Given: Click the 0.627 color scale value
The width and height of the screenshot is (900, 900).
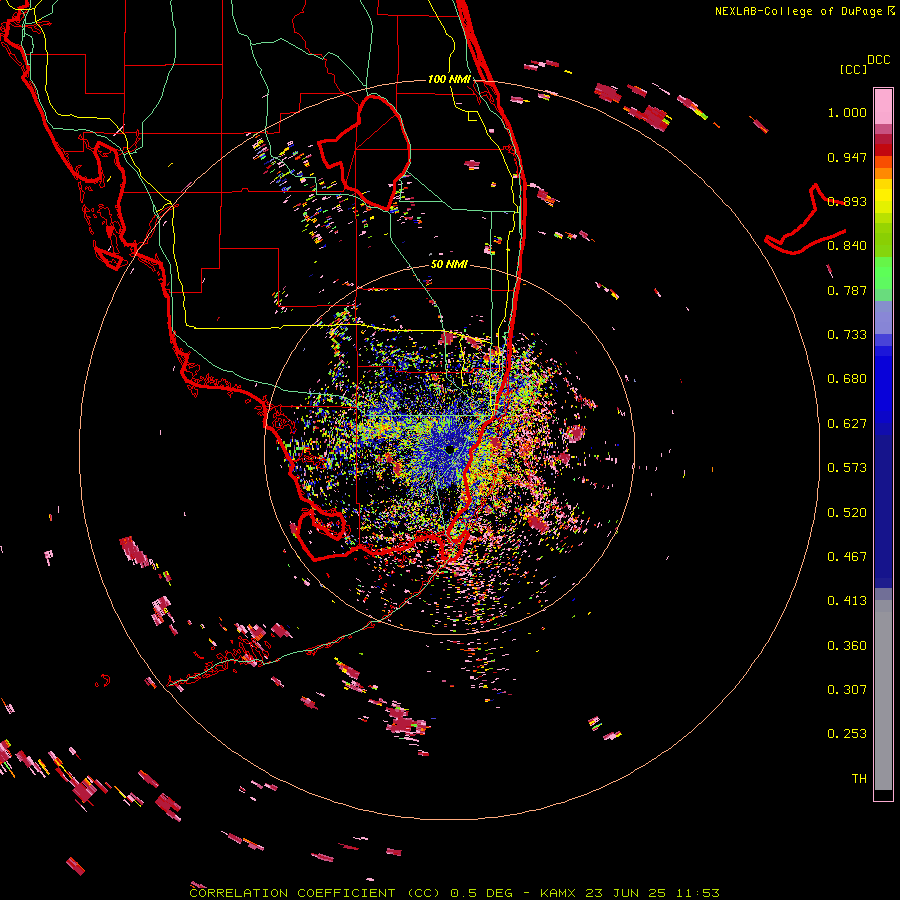Looking at the screenshot, I should pos(847,424).
